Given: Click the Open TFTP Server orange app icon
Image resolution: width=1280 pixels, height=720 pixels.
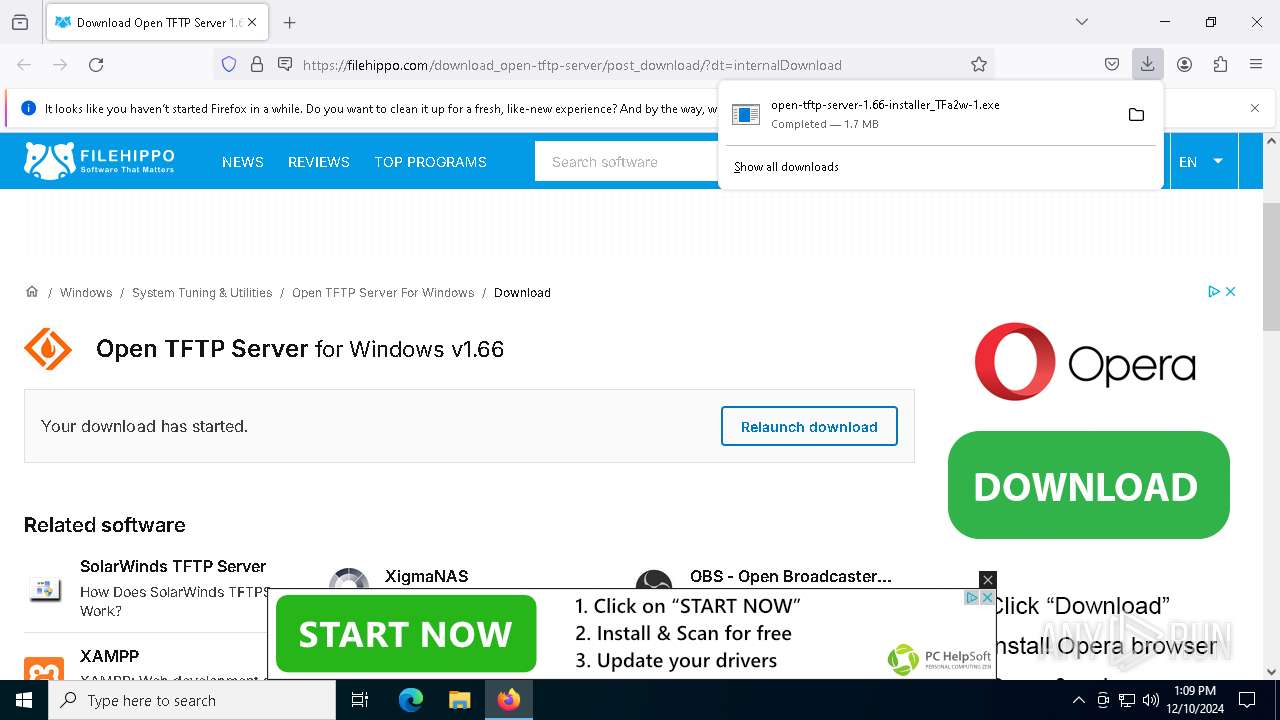Looking at the screenshot, I should tap(48, 349).
